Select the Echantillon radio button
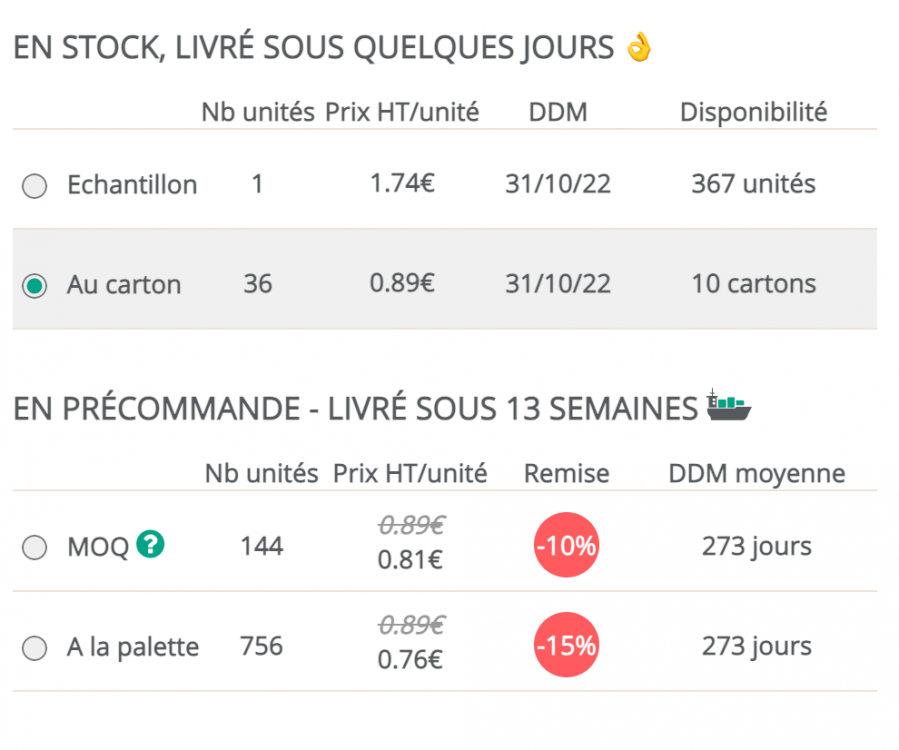This screenshot has height=750, width=899. pos(35,187)
